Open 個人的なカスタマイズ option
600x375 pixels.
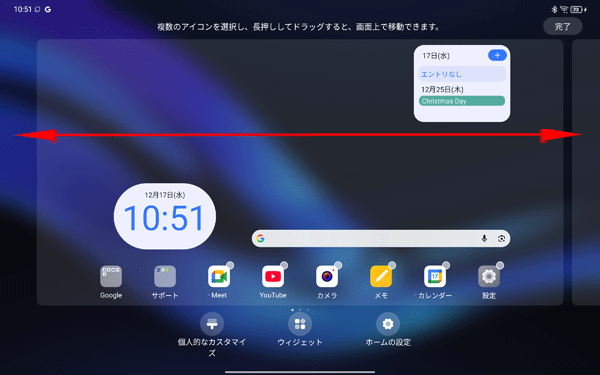click(x=212, y=324)
